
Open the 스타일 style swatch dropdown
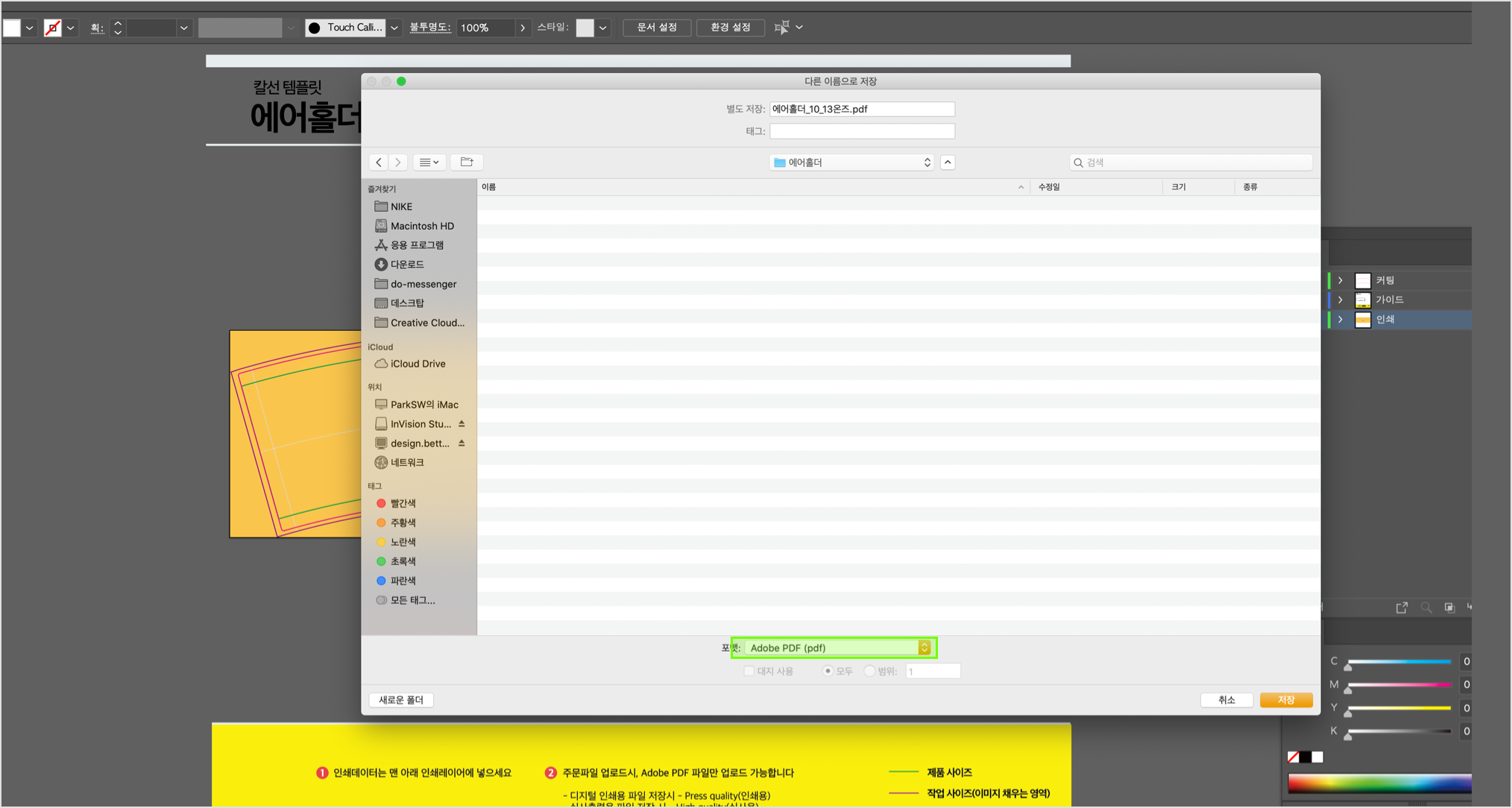602,28
